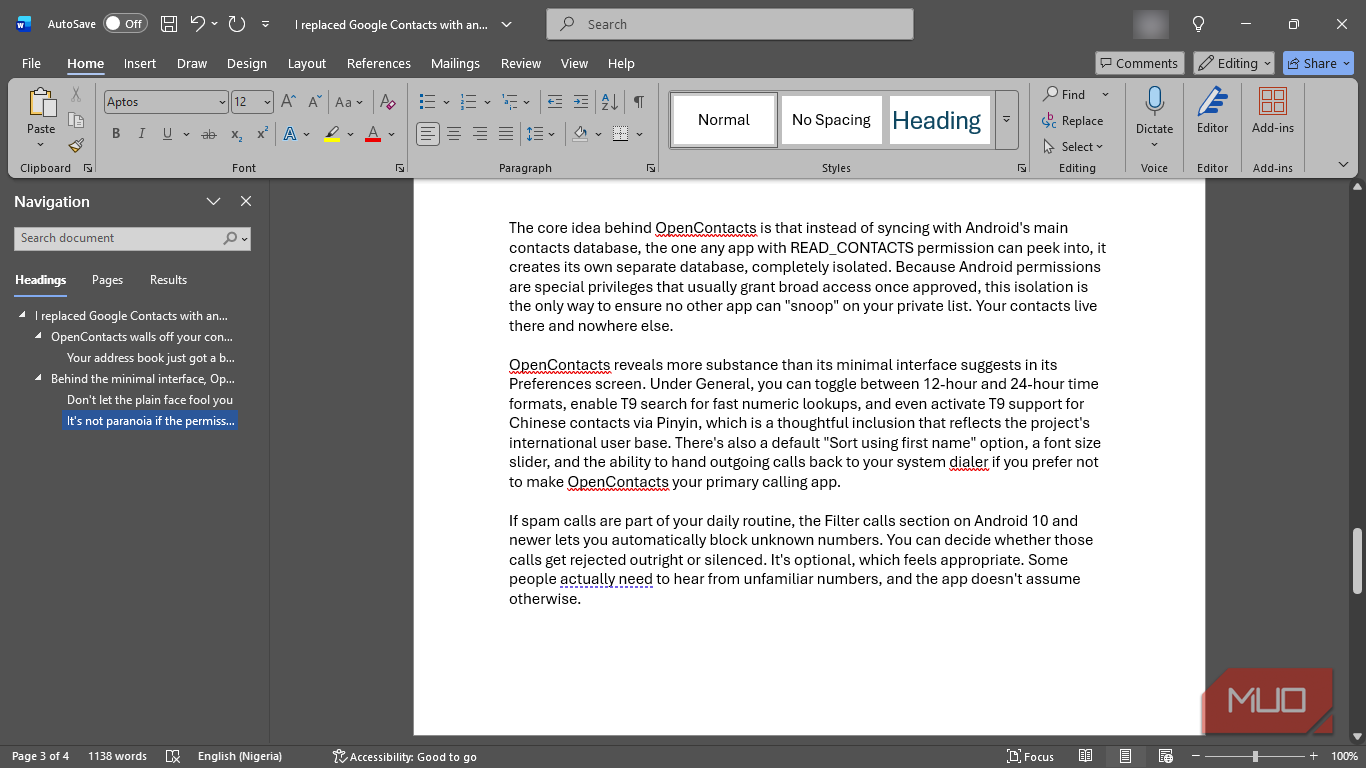Open the References ribbon tab
This screenshot has height=768, width=1366.
point(379,63)
